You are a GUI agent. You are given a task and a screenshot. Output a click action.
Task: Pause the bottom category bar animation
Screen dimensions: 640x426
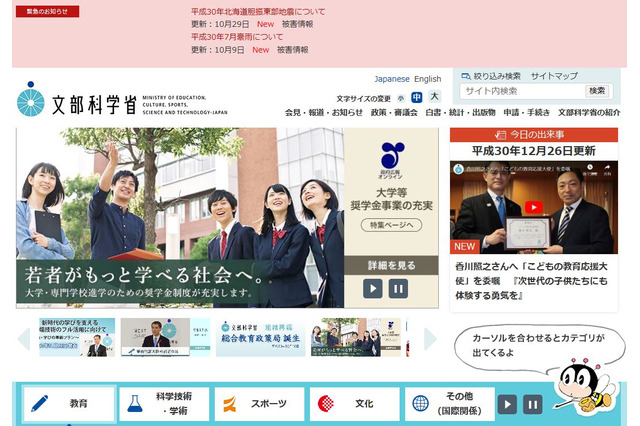[x=533, y=404]
